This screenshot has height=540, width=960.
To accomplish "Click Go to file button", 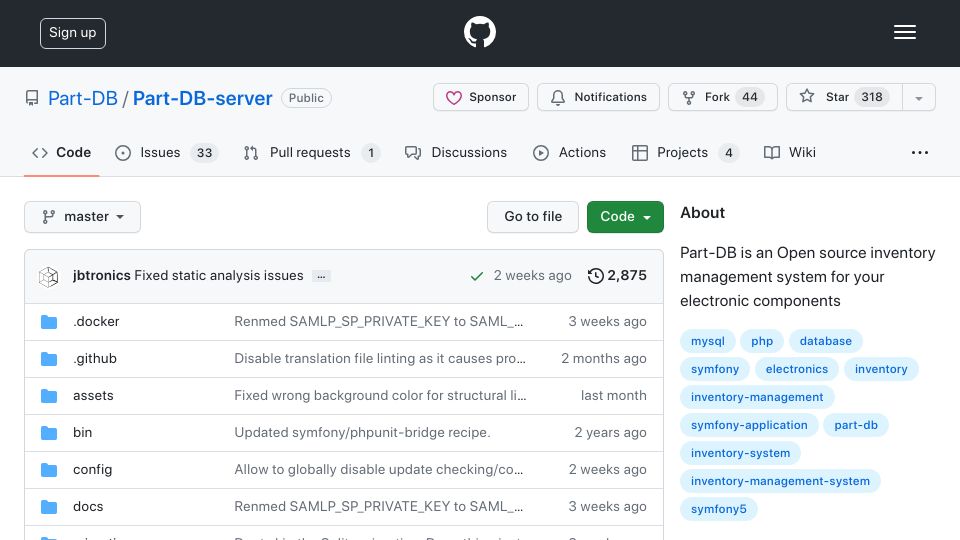I will (x=533, y=217).
